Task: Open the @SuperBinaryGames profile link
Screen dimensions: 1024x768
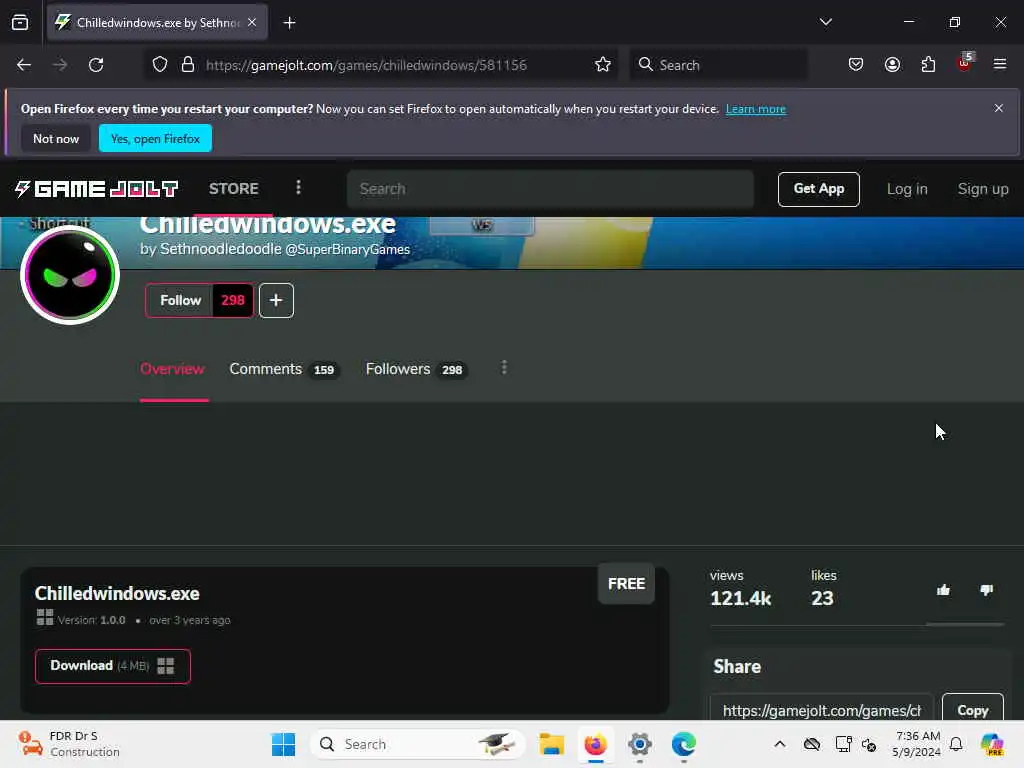Action: click(347, 249)
